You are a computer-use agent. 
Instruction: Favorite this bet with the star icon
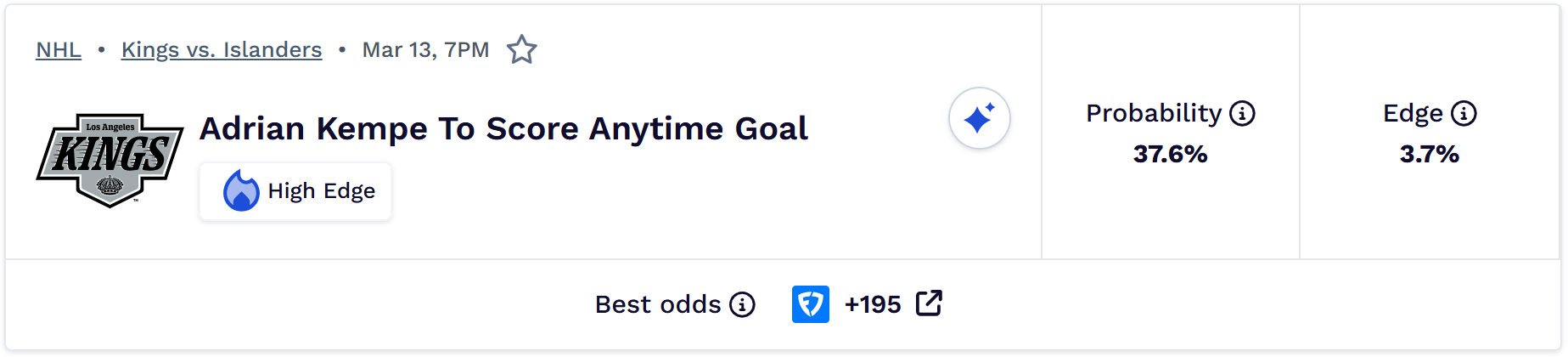pyautogui.click(x=521, y=50)
